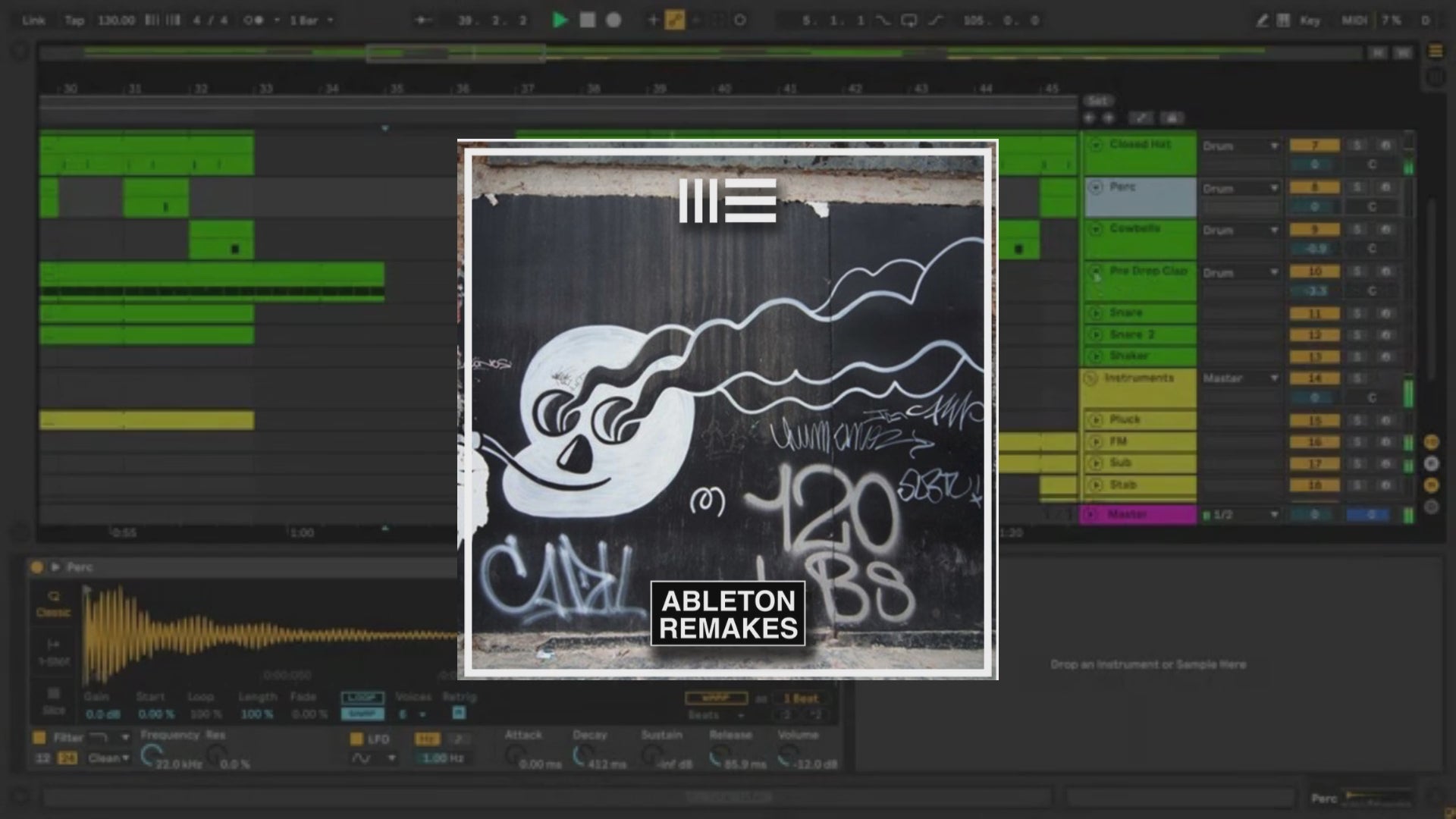Open Perc track Drum routing dropdown
Screen dimensions: 1456x819
coord(1240,188)
